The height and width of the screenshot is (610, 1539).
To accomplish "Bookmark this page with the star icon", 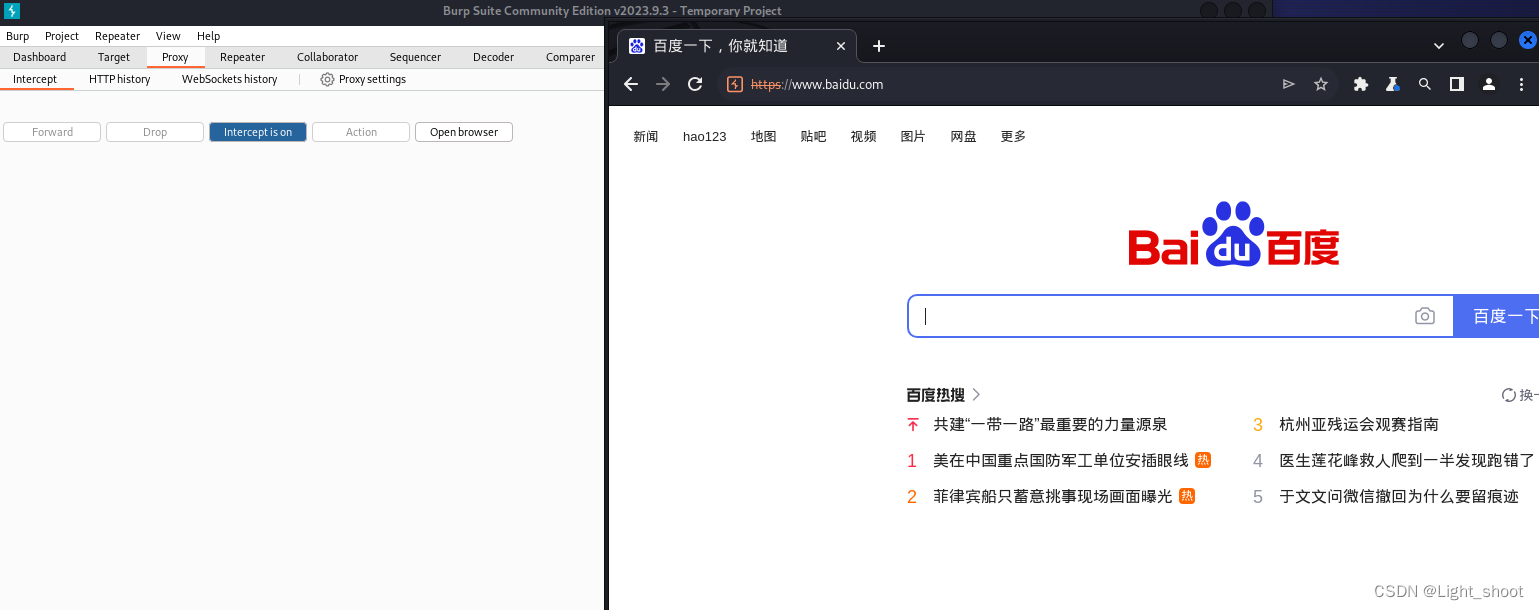I will click(1321, 84).
